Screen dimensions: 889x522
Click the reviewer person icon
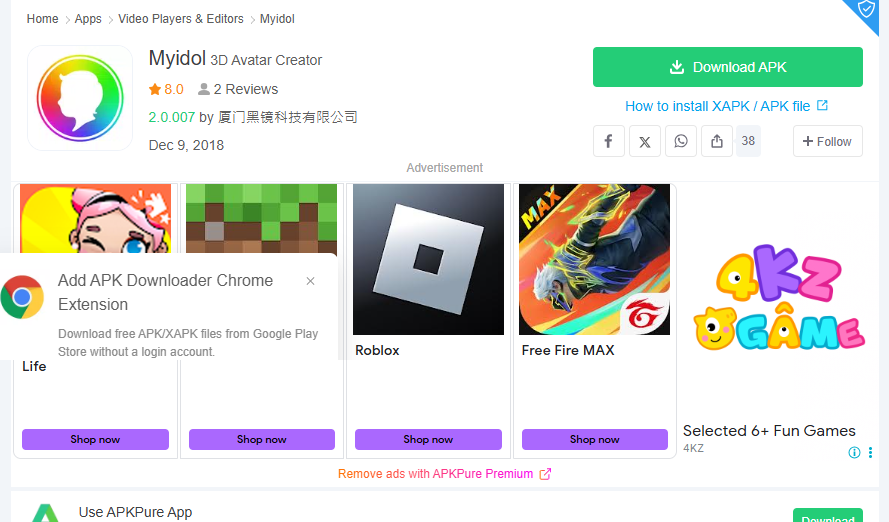tap(204, 89)
